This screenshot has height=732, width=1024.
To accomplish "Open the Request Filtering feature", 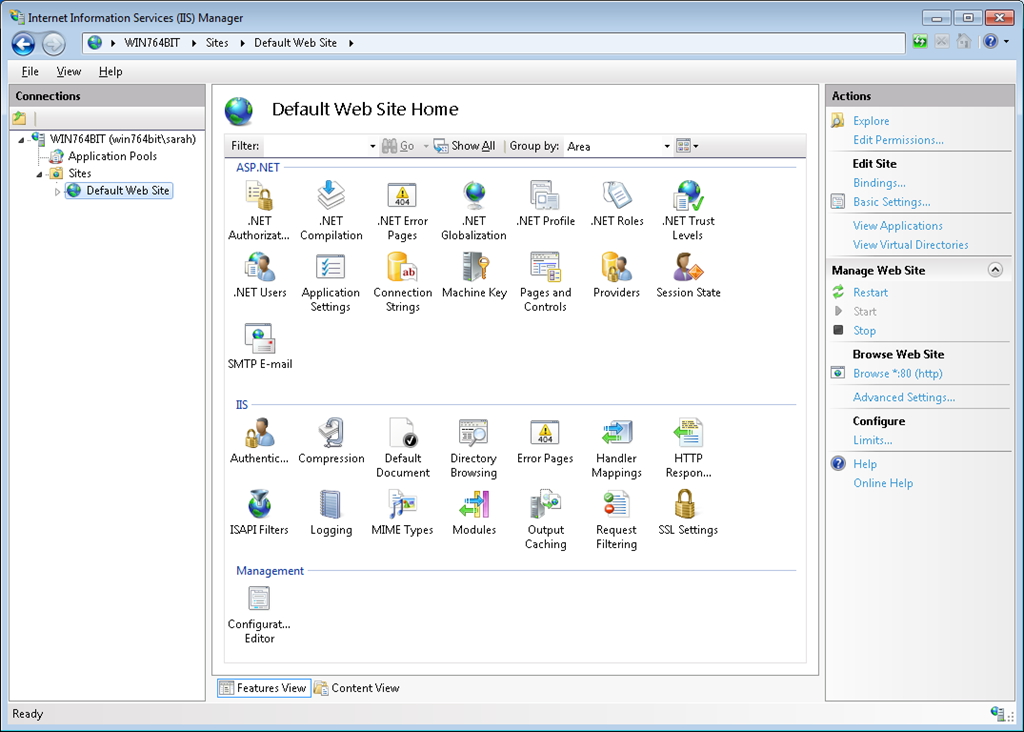I will click(x=616, y=519).
